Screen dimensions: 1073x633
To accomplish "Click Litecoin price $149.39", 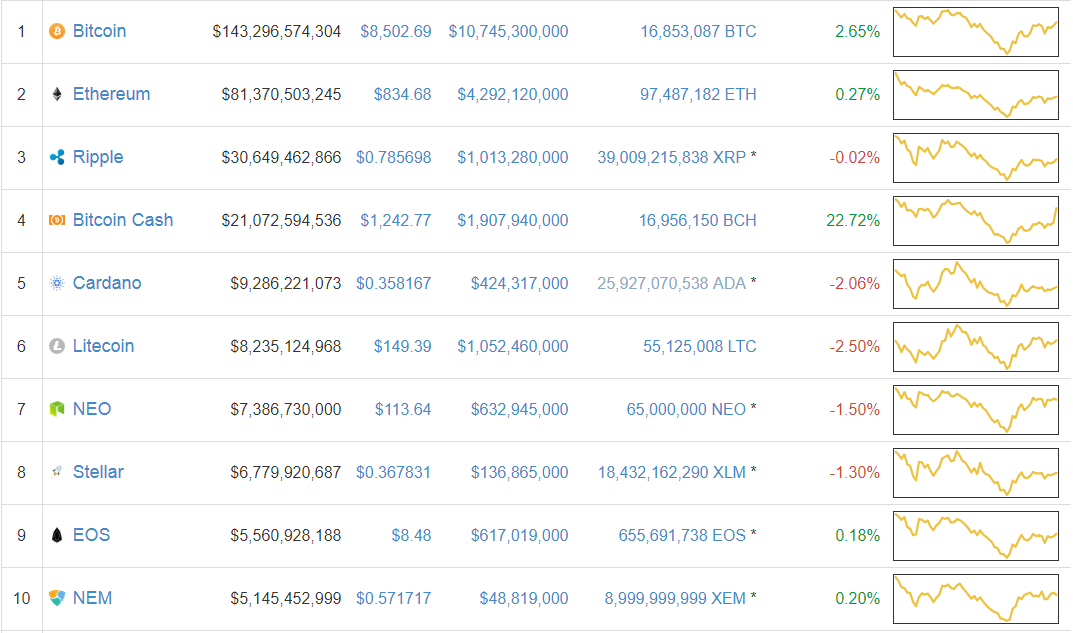I will (x=402, y=346).
